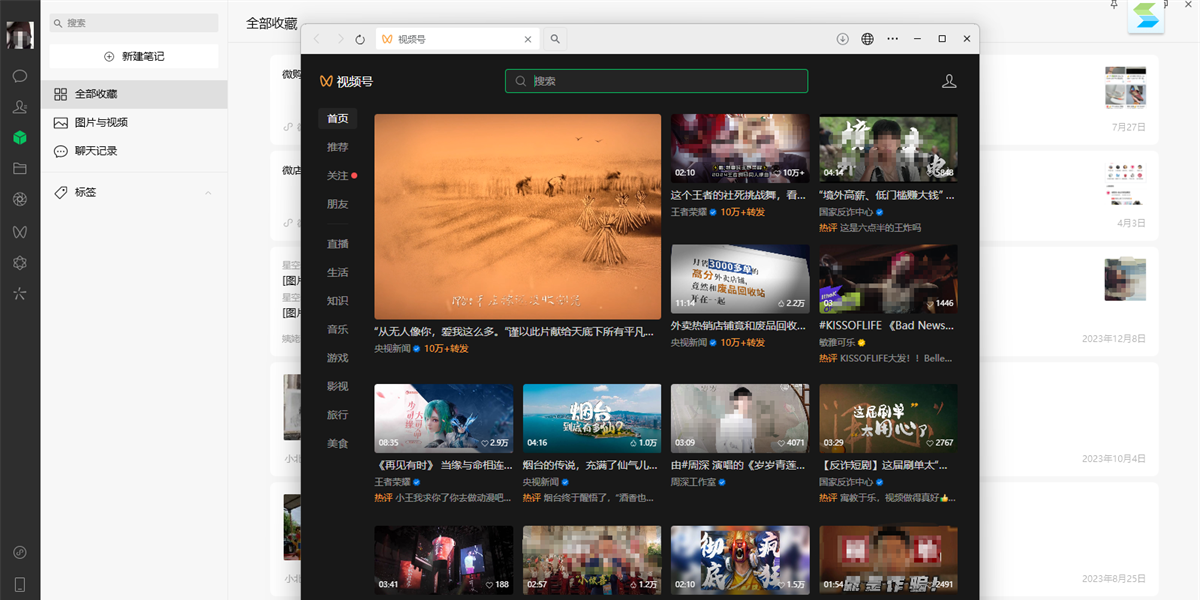
Task: Collapse the 标签 section chevron
Action: (209, 192)
